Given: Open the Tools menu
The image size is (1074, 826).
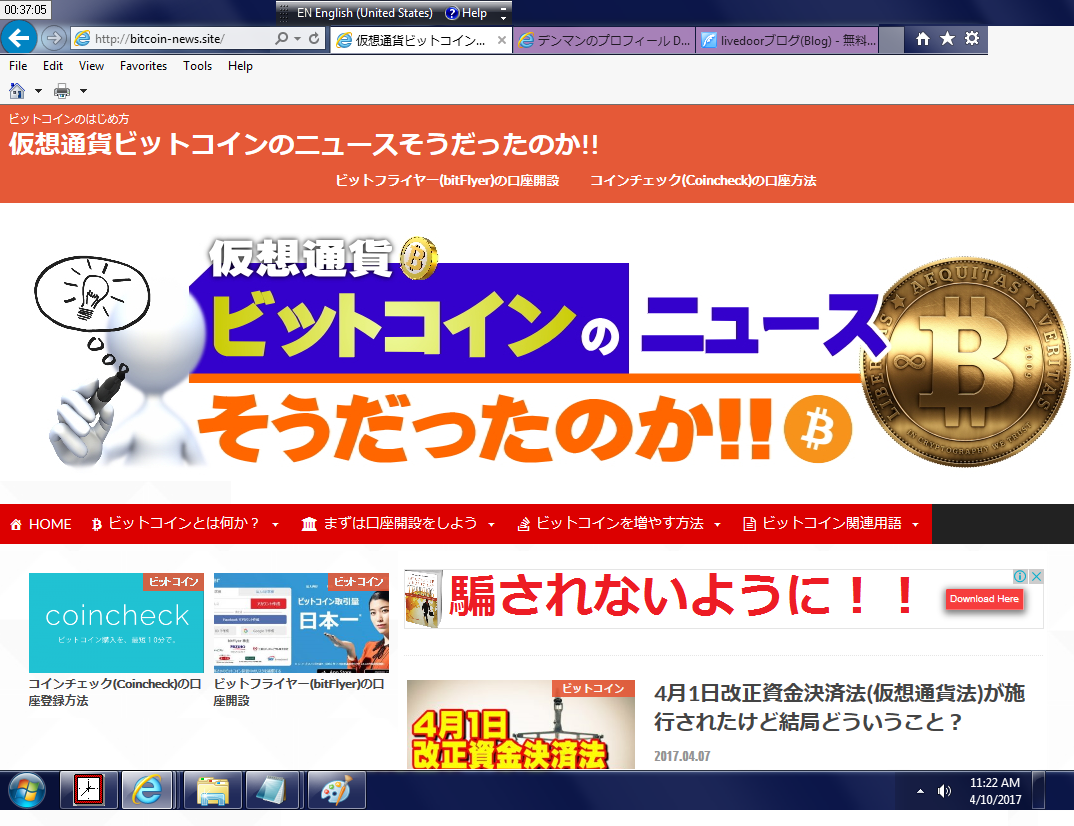Looking at the screenshot, I should (x=197, y=66).
